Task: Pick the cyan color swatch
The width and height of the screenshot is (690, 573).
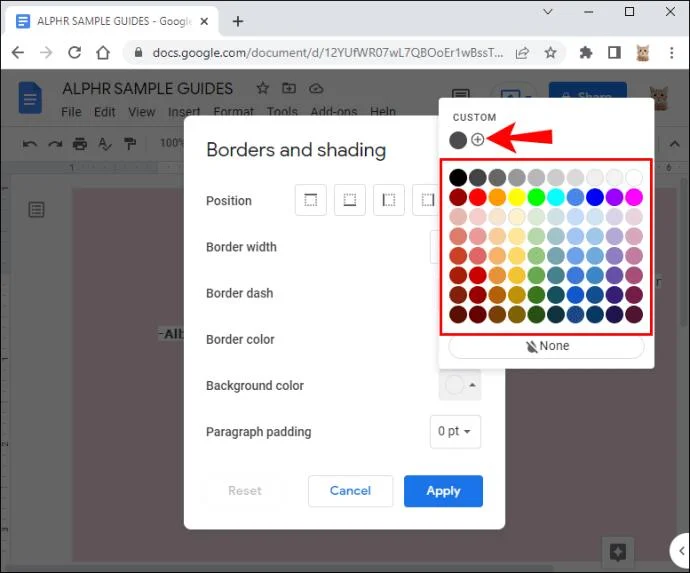Action: click(x=556, y=197)
